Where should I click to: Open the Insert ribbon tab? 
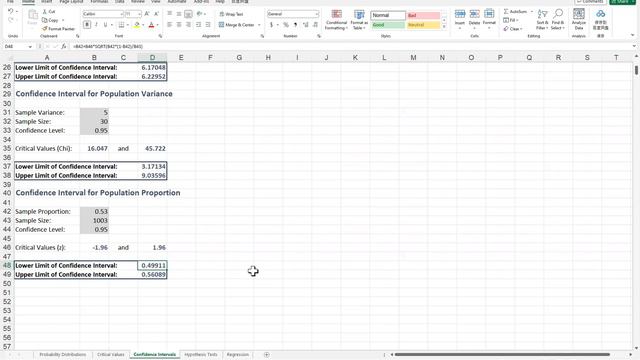(47, 2)
